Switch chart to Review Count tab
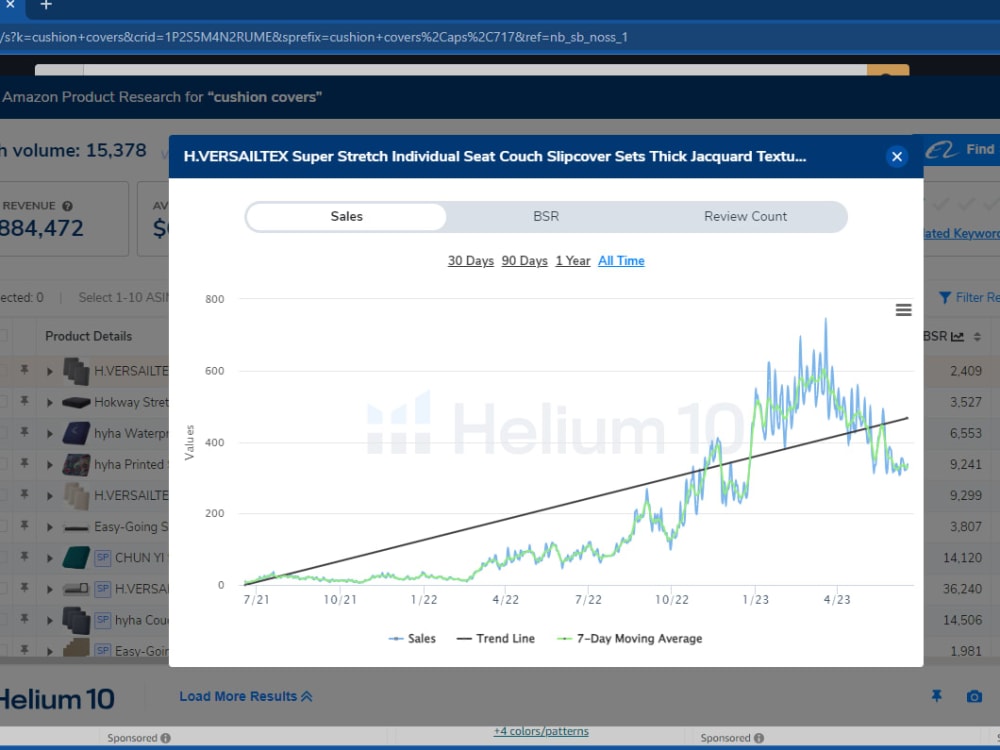This screenshot has width=1000, height=750. (x=745, y=217)
